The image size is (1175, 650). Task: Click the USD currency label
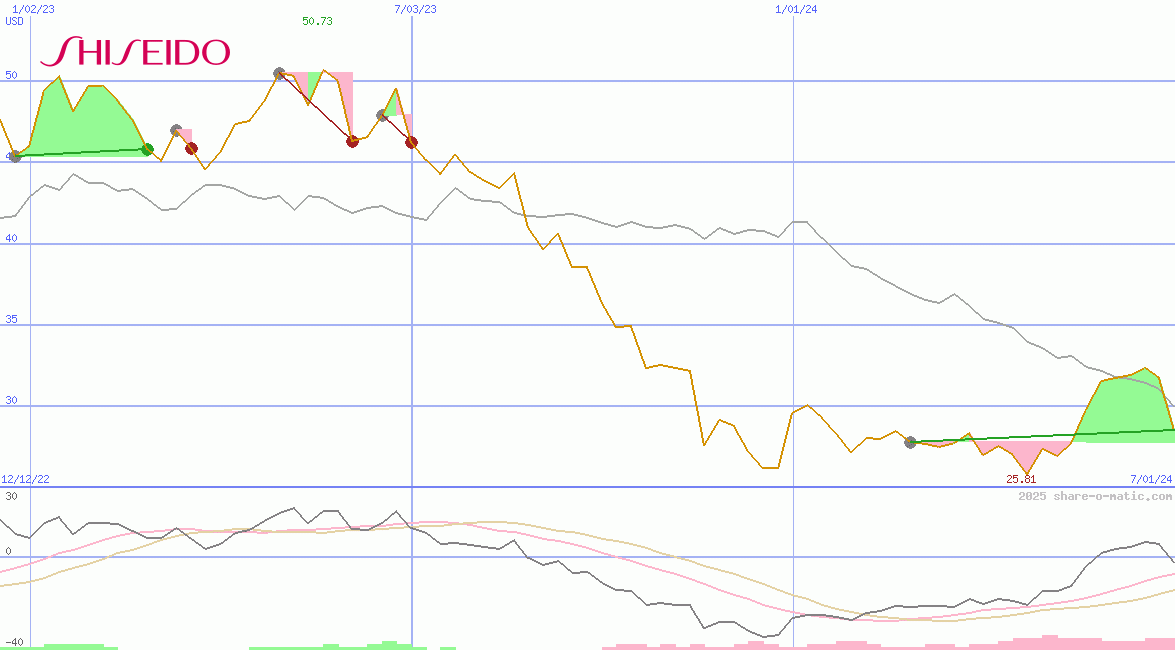(x=13, y=20)
